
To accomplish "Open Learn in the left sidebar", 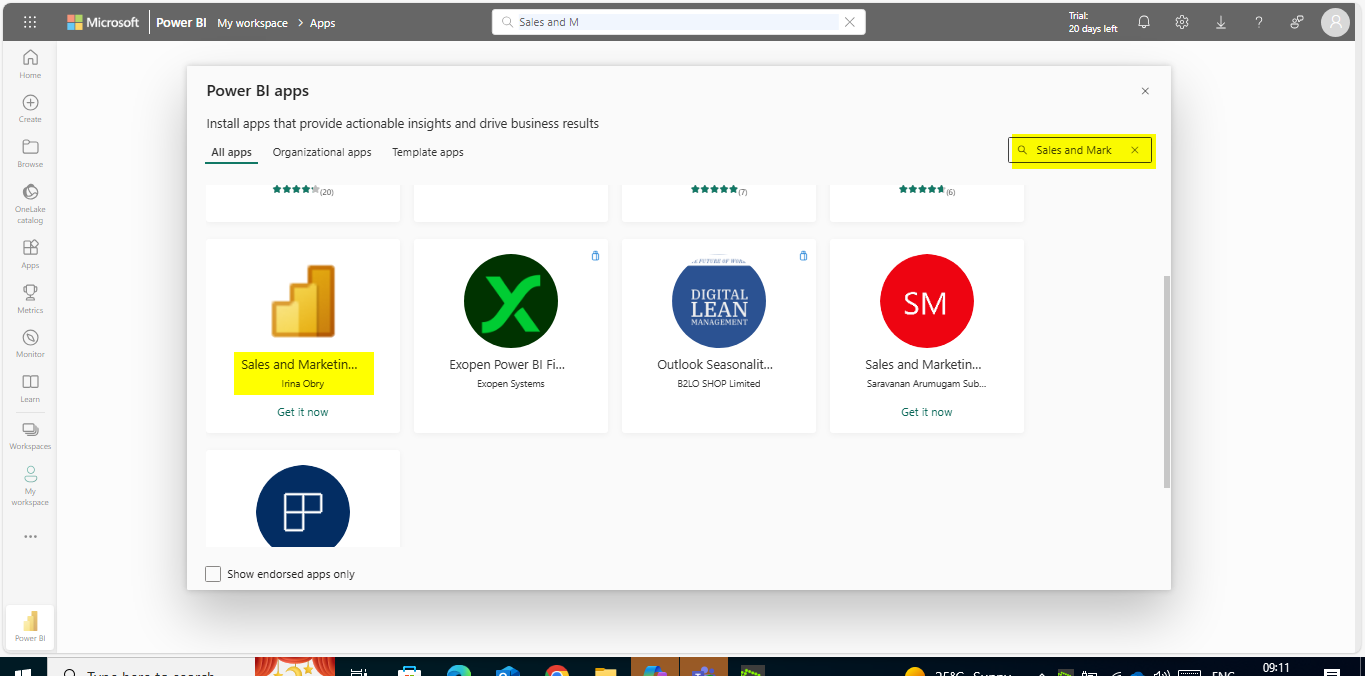I will 30,389.
